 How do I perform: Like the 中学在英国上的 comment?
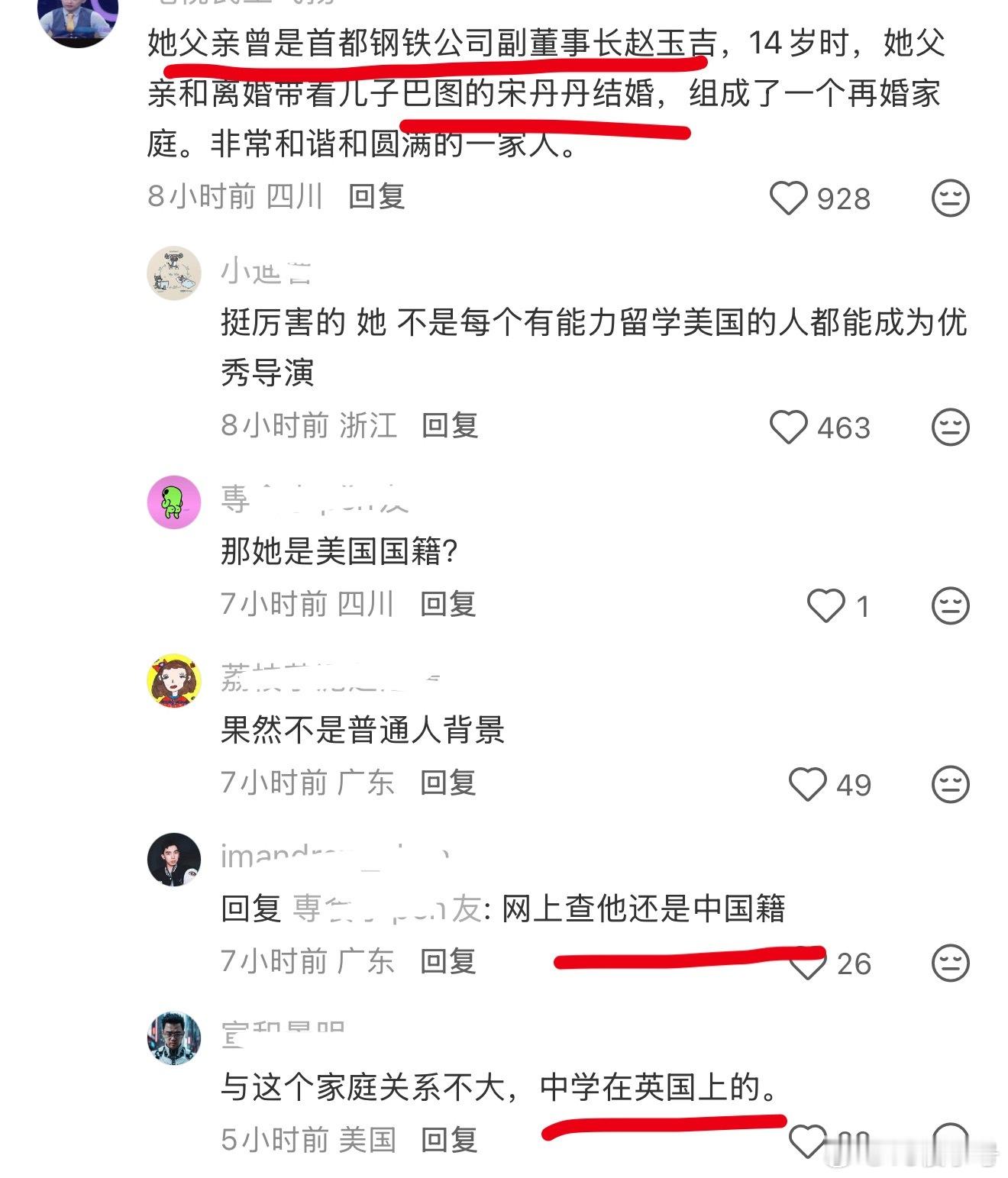[807, 1142]
